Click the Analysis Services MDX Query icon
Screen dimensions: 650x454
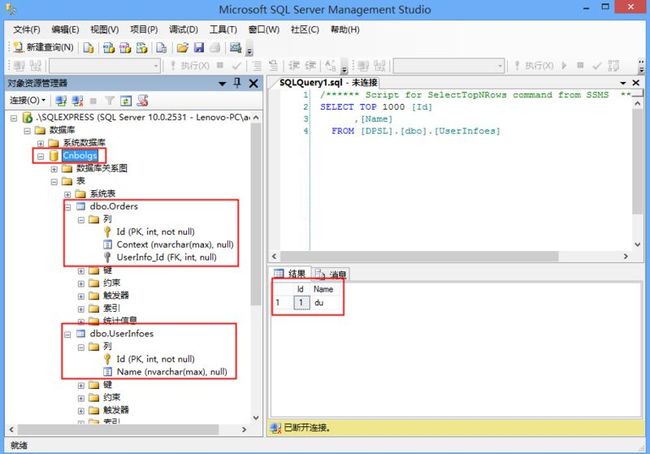[x=109, y=48]
